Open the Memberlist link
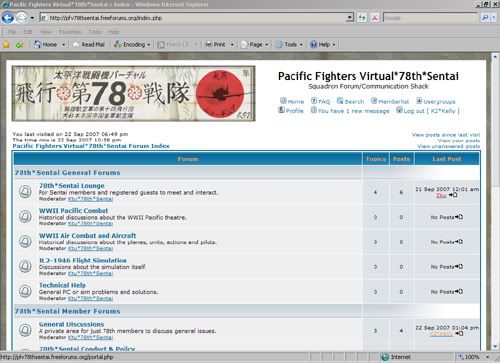Image resolution: width=500 pixels, height=363 pixels. 390,101
